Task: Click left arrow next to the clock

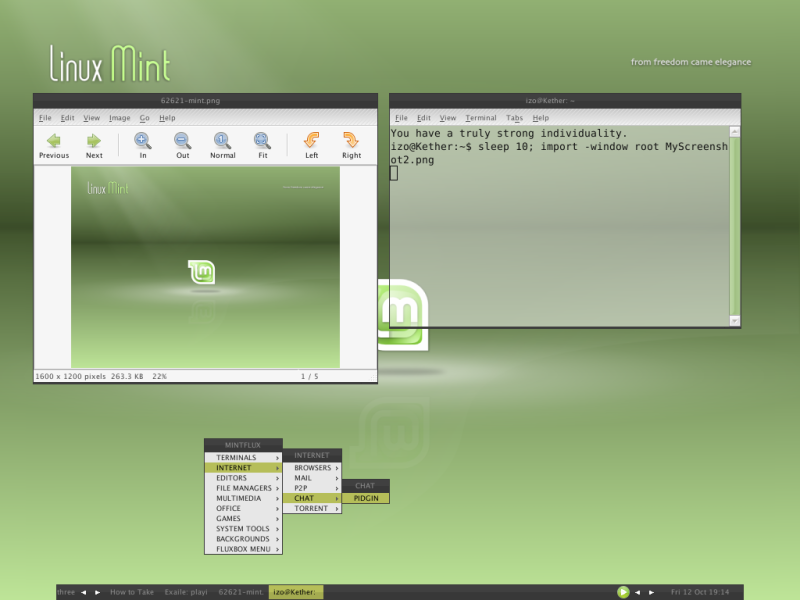Action: pyautogui.click(x=637, y=592)
